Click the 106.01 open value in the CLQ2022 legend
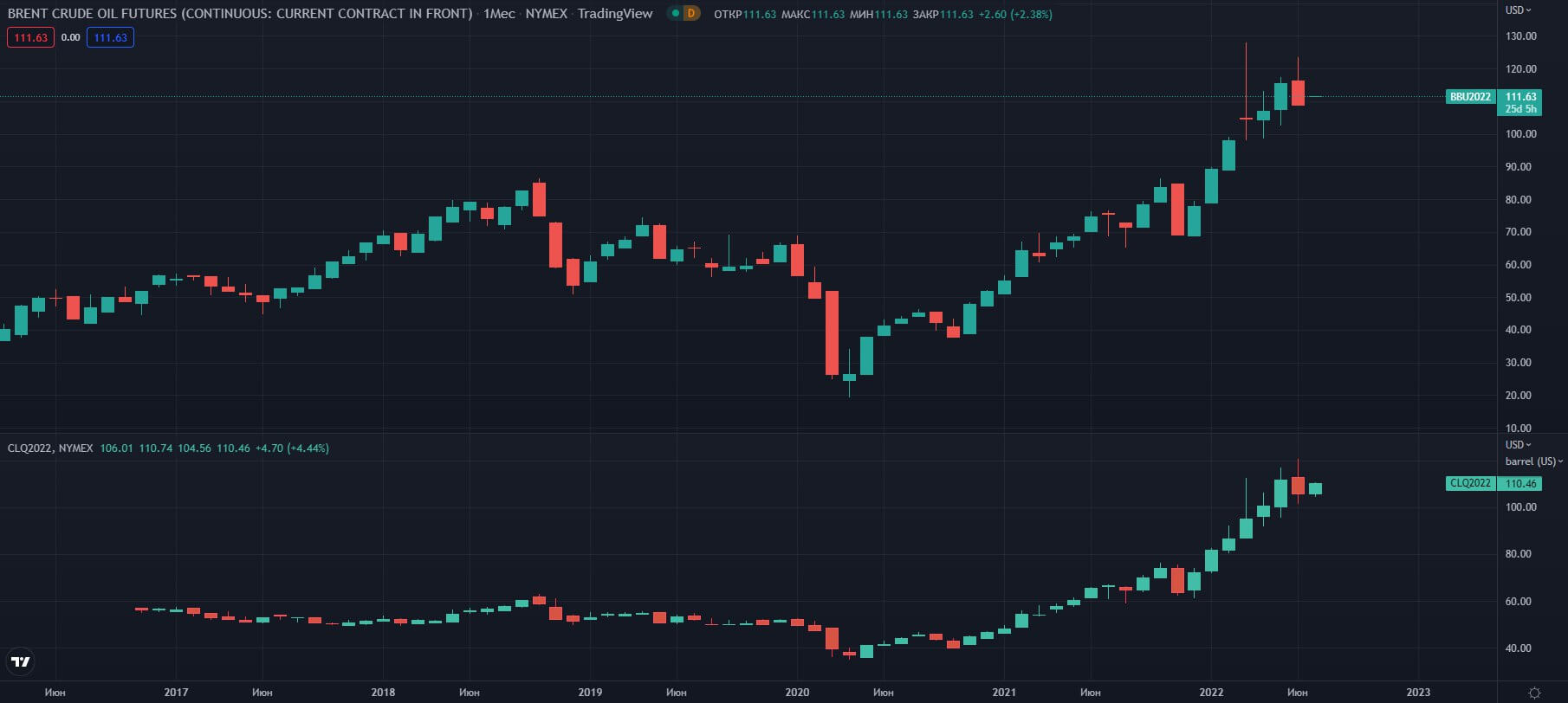1568x703 pixels. click(x=116, y=448)
